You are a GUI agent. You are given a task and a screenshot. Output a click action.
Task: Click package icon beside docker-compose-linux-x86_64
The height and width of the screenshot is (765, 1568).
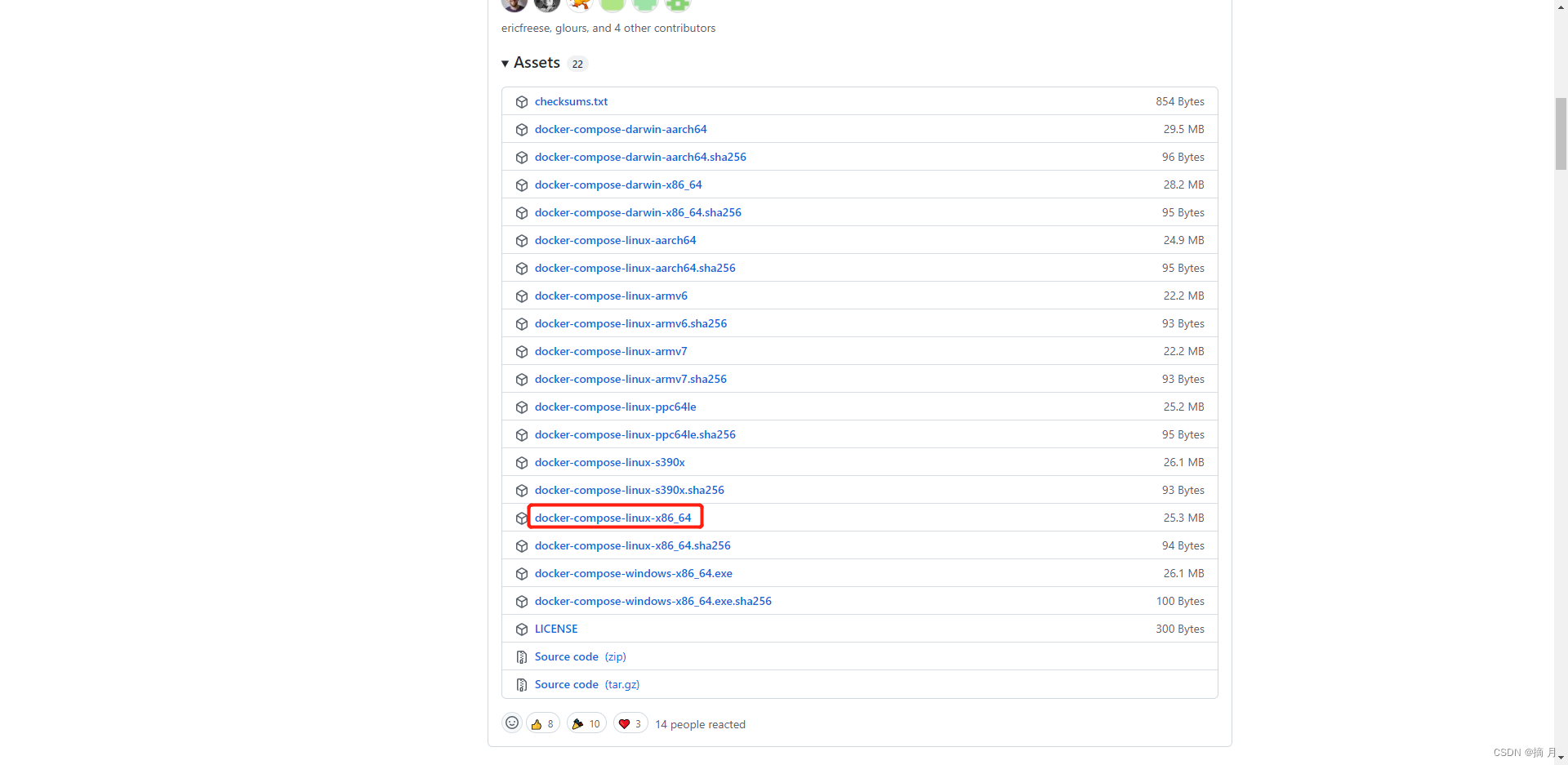click(522, 518)
